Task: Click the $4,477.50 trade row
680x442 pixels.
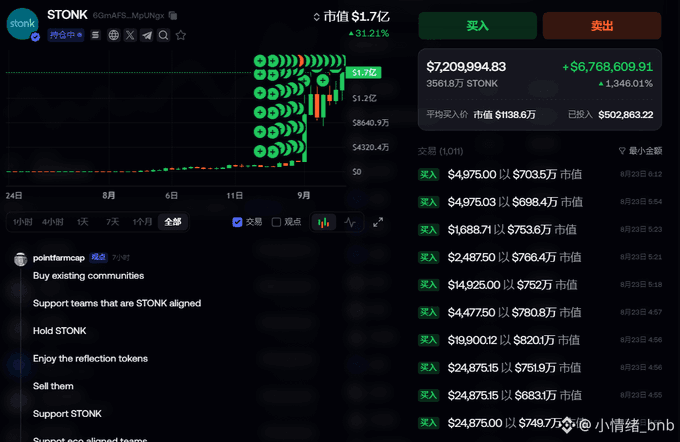Action: pyautogui.click(x=540, y=312)
